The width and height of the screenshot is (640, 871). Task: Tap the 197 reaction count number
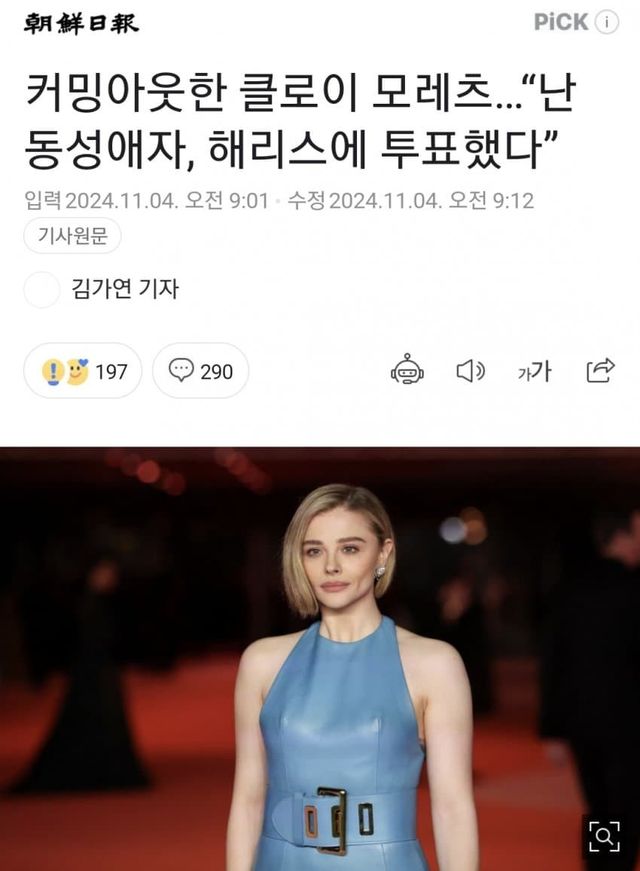111,372
